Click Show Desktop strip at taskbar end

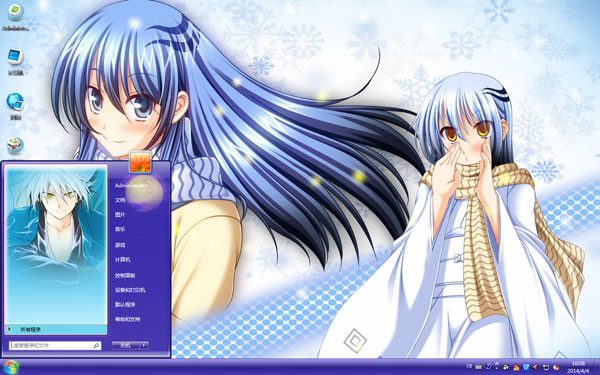(597, 367)
